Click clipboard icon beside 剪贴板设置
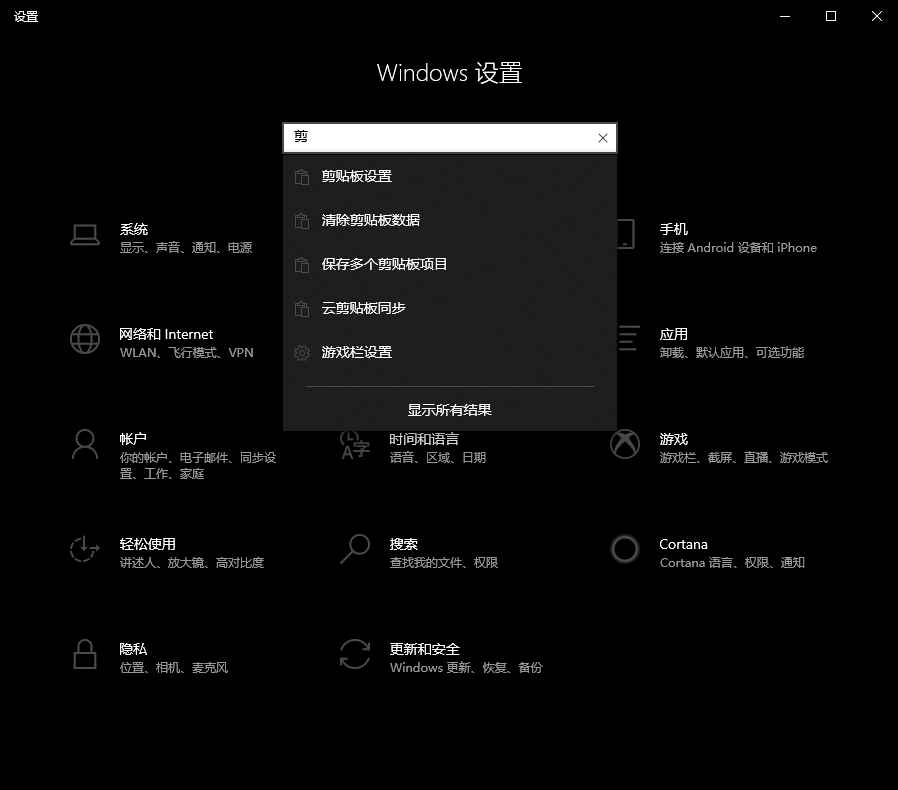 302,176
